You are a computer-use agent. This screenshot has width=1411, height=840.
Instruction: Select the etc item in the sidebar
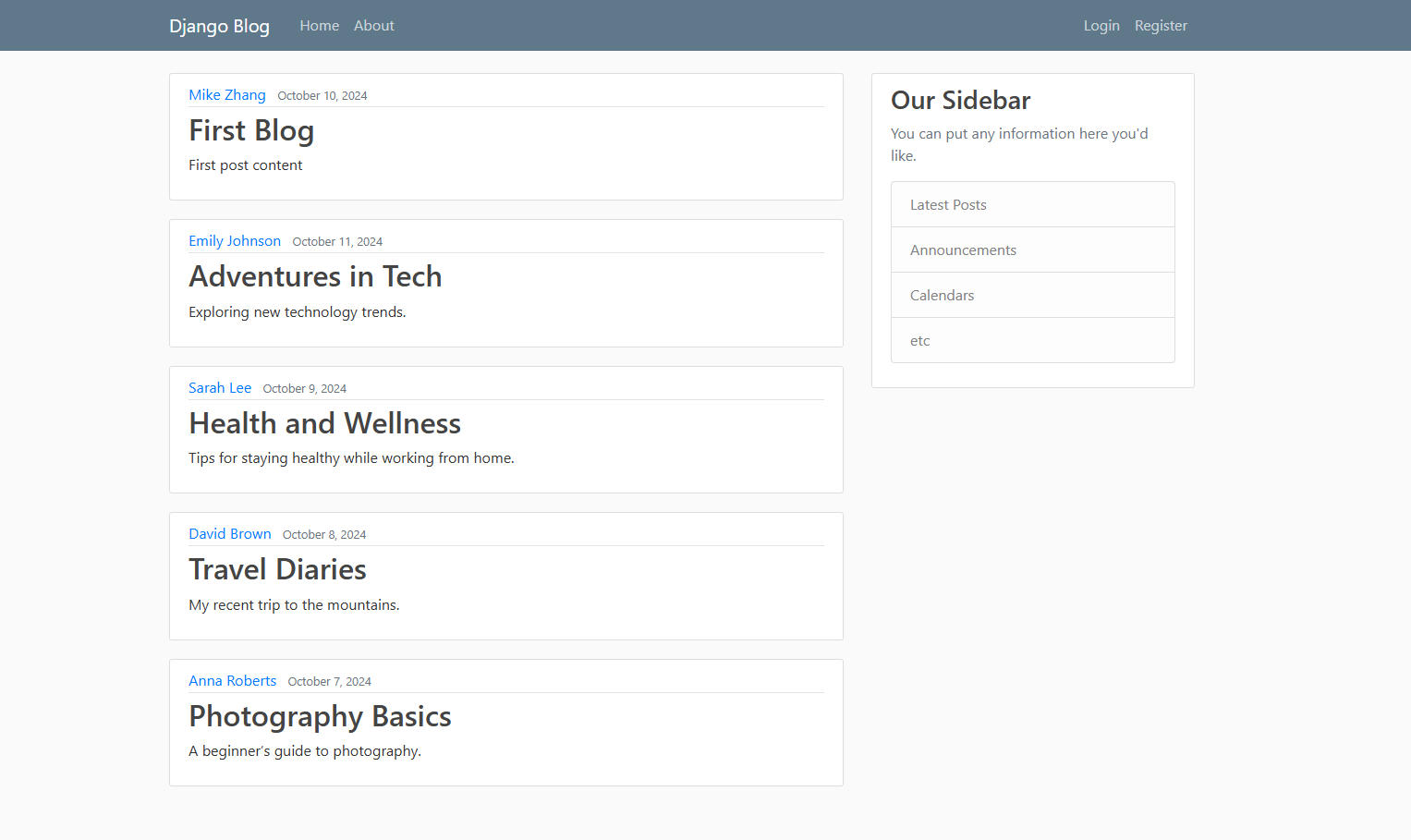(x=919, y=340)
